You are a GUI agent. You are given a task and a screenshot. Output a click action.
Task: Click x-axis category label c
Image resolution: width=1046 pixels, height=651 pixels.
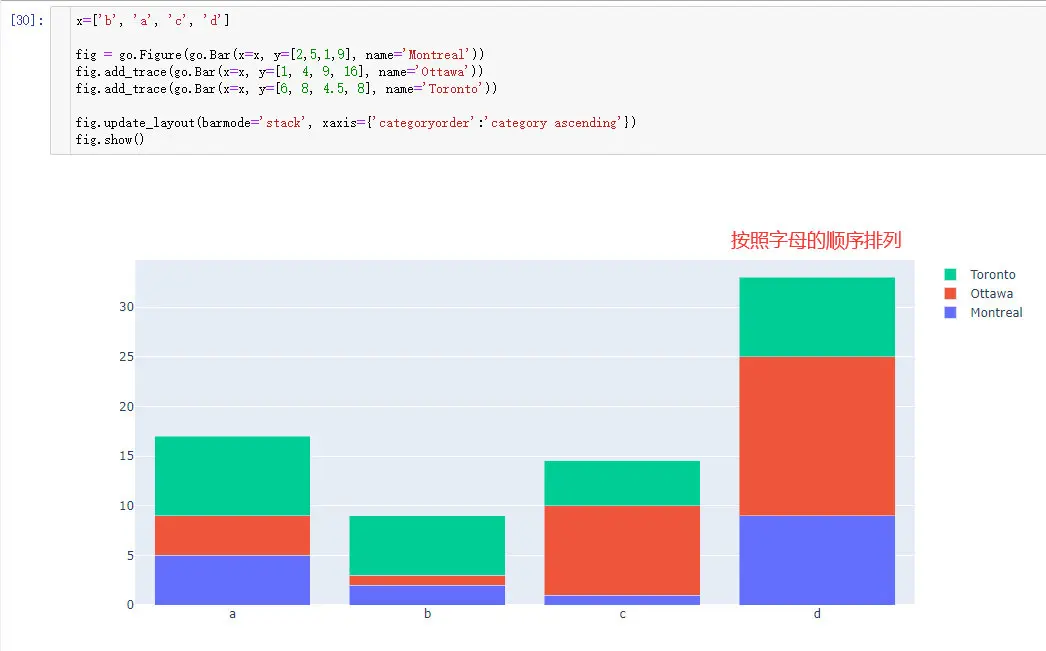pyautogui.click(x=622, y=614)
